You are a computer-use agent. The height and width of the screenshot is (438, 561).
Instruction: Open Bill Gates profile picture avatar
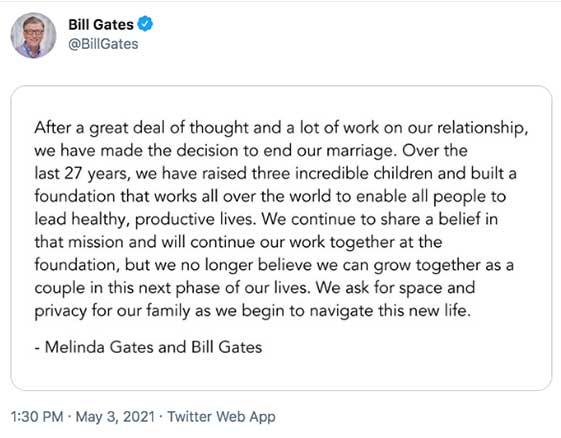(x=33, y=35)
